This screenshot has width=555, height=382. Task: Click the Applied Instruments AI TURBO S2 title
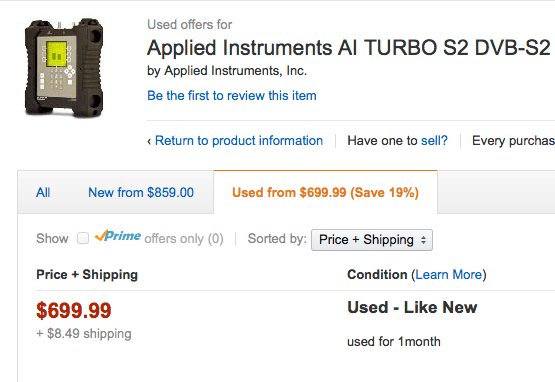tap(349, 48)
